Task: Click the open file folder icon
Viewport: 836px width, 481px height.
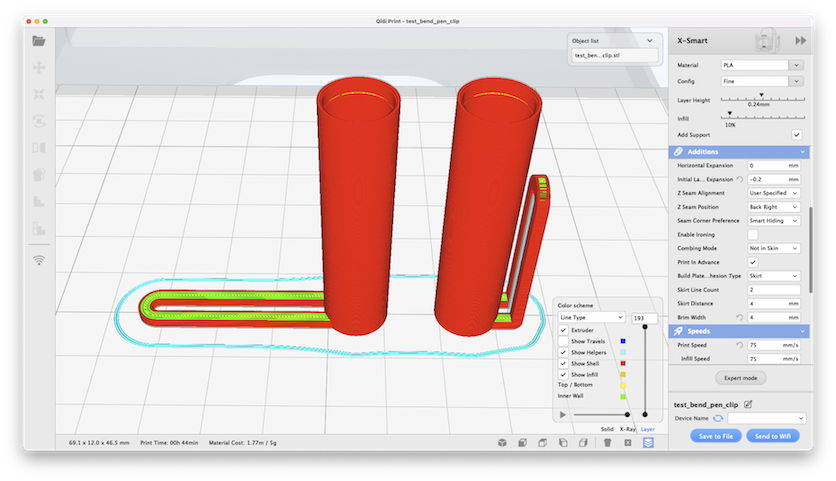Action: [39, 41]
